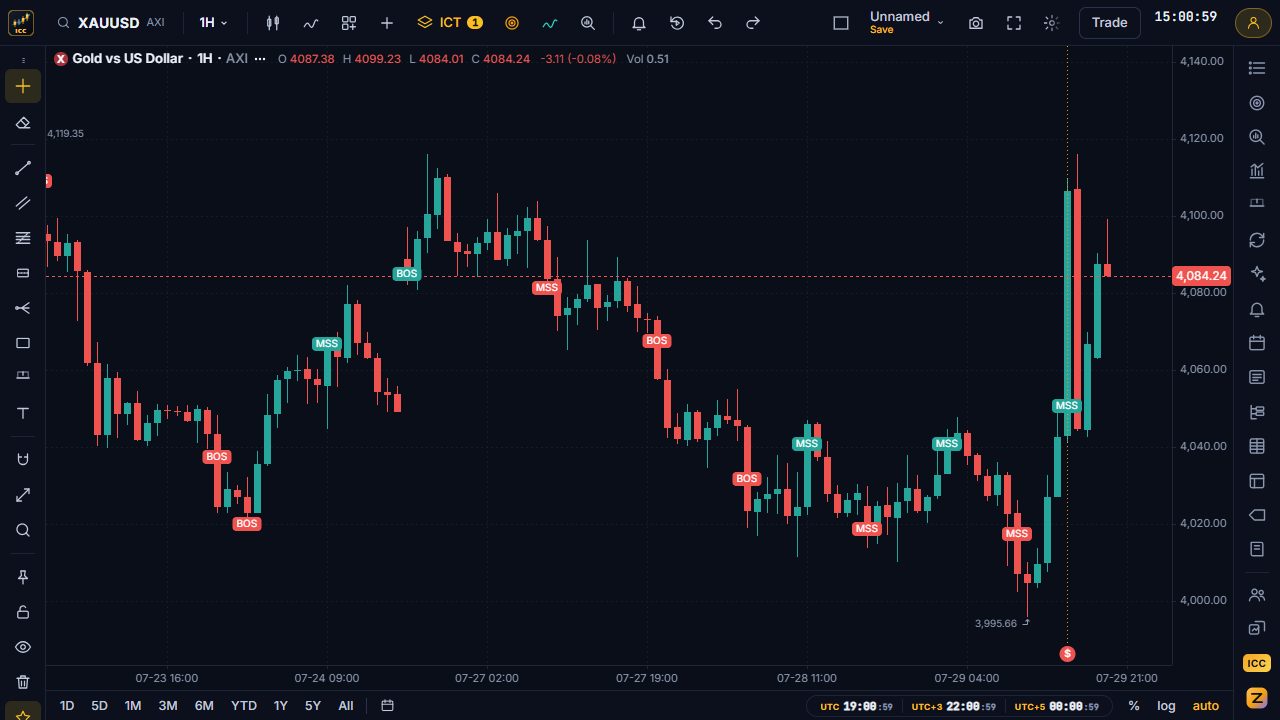
Task: Open the economic calendar in right sidebar
Action: point(1257,342)
